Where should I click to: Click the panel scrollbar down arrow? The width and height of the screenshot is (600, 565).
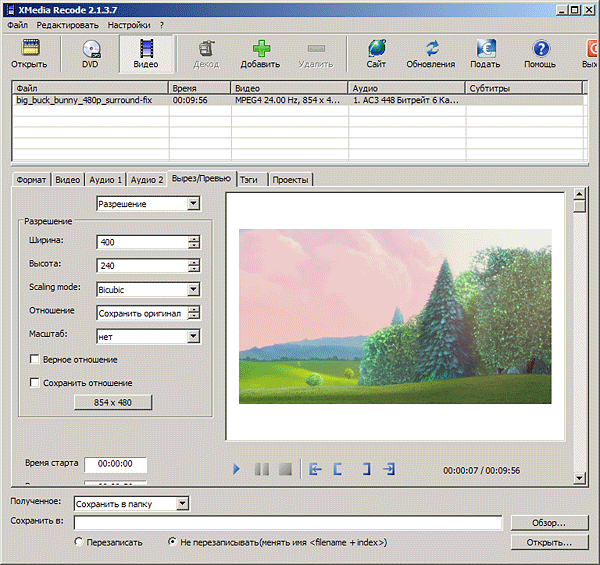[579, 478]
